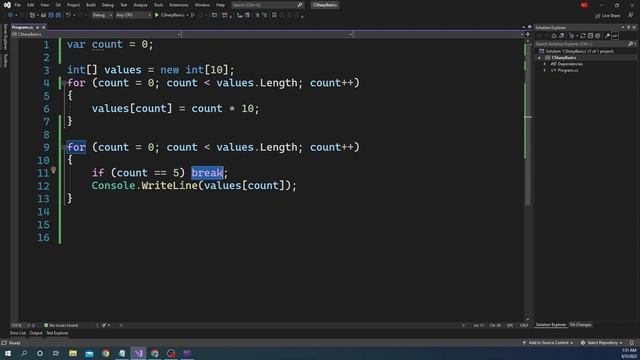
Task: Click the taskbar search magnifier
Action: 24,353
